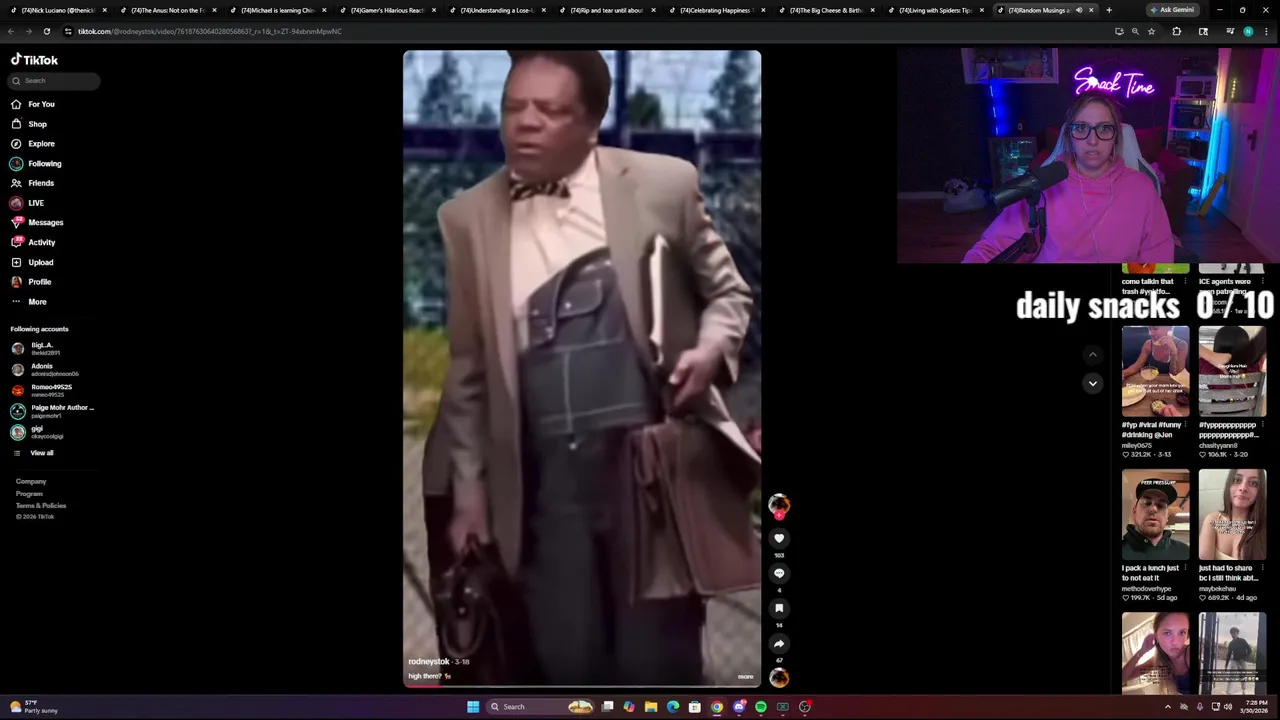Screen dimensions: 1280x720
Task: Follow creator via avatar plus badge
Action: (779, 514)
